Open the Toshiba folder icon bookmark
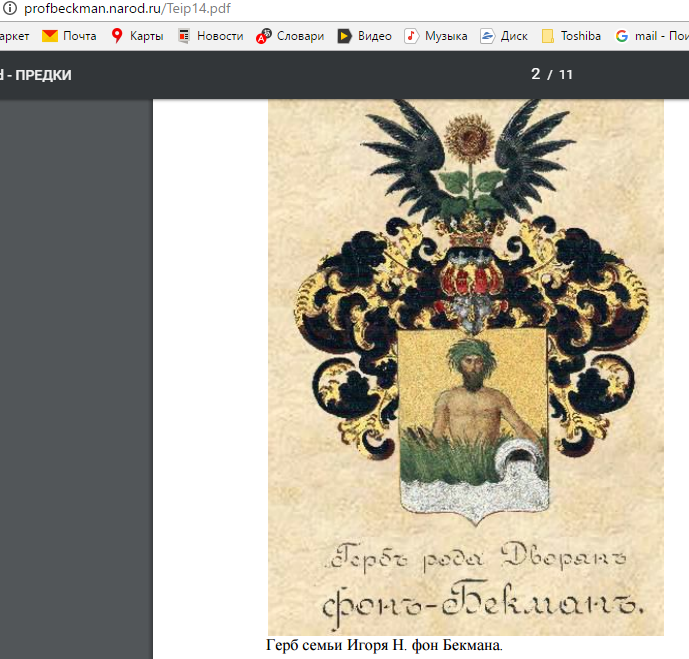 tap(548, 36)
